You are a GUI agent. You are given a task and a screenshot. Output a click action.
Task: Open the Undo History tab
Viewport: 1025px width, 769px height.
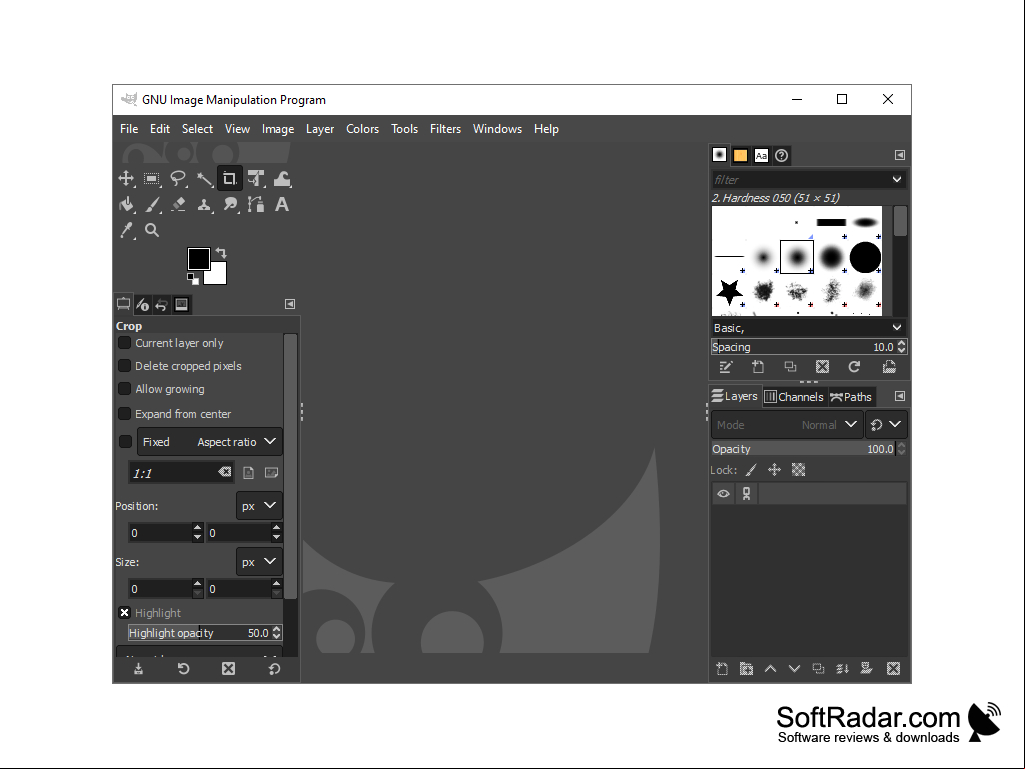(x=161, y=304)
